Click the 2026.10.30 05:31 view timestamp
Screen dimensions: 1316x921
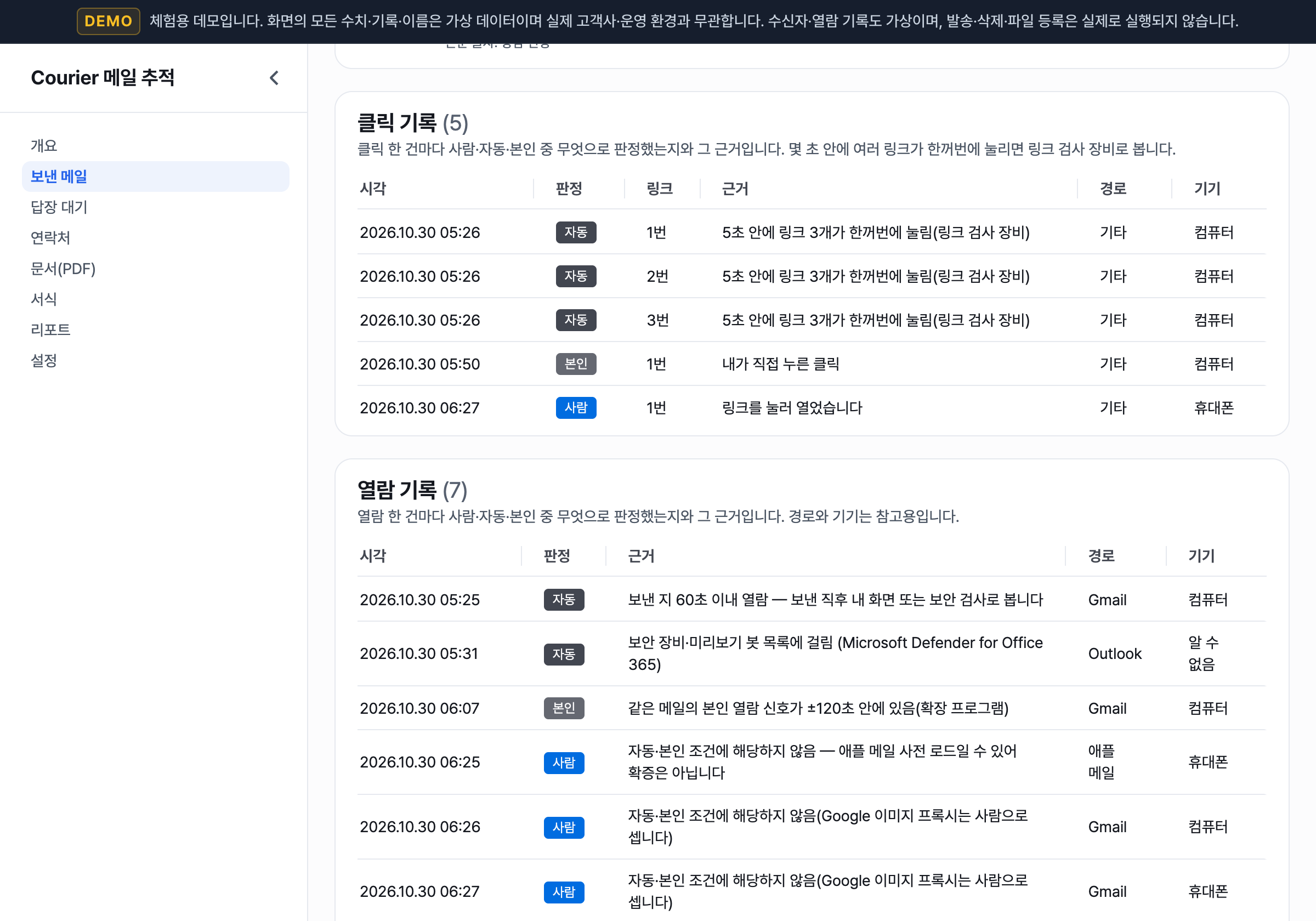pos(419,654)
